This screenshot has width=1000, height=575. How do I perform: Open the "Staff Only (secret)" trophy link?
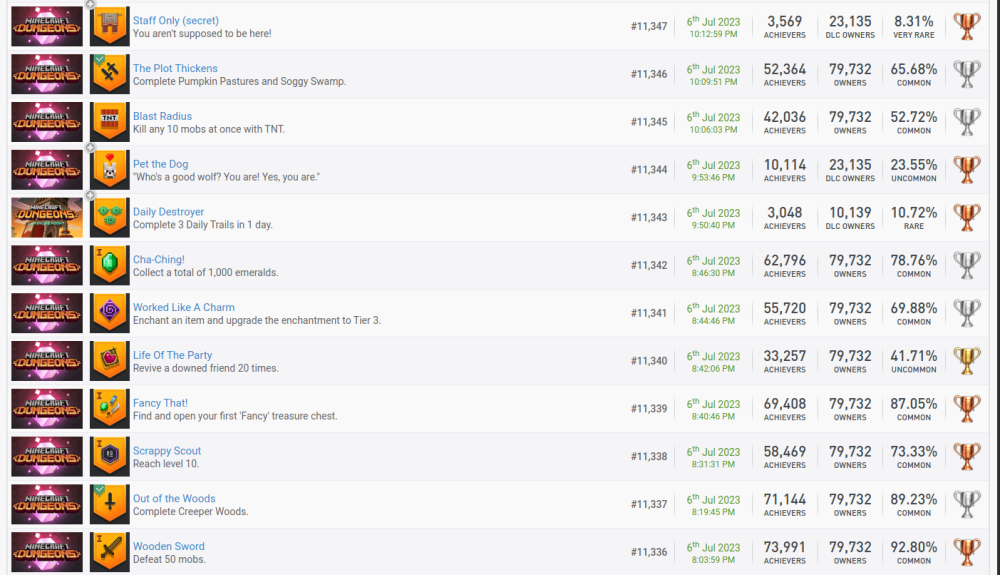(175, 21)
